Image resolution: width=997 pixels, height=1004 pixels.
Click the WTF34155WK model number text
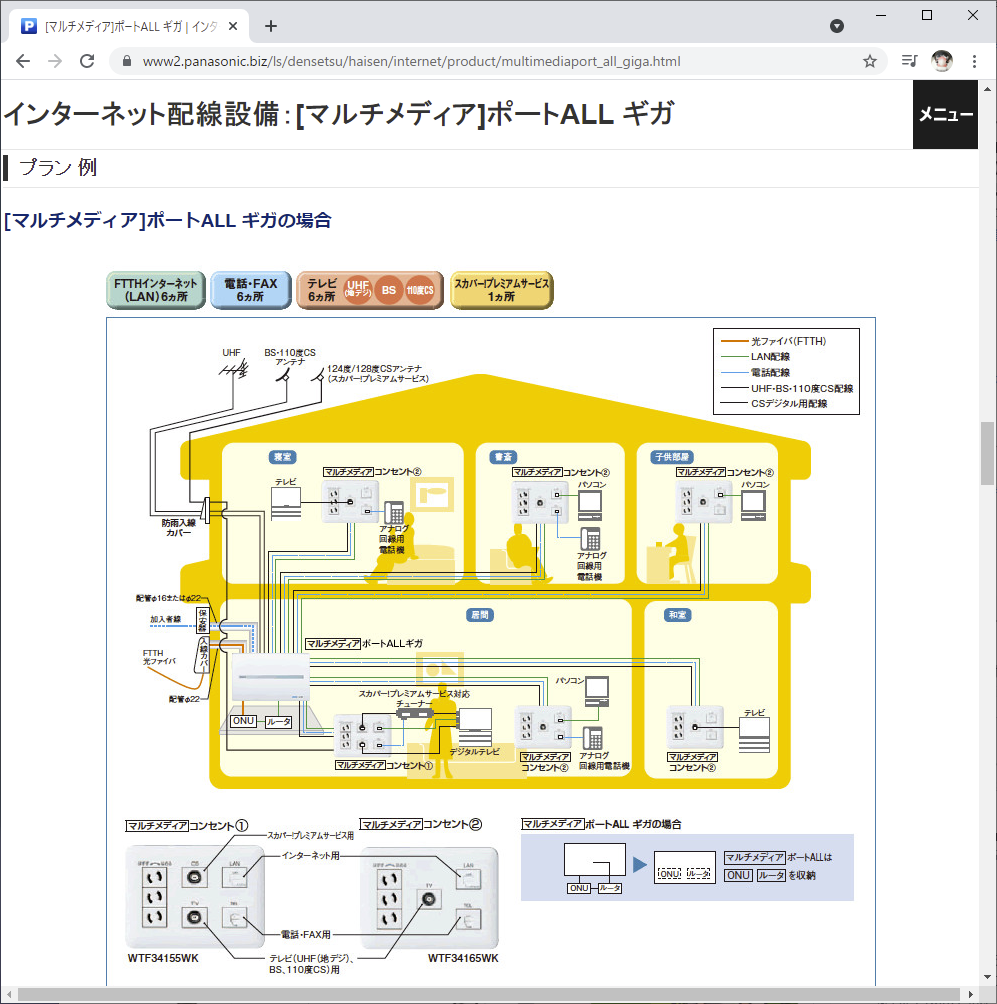click(163, 959)
